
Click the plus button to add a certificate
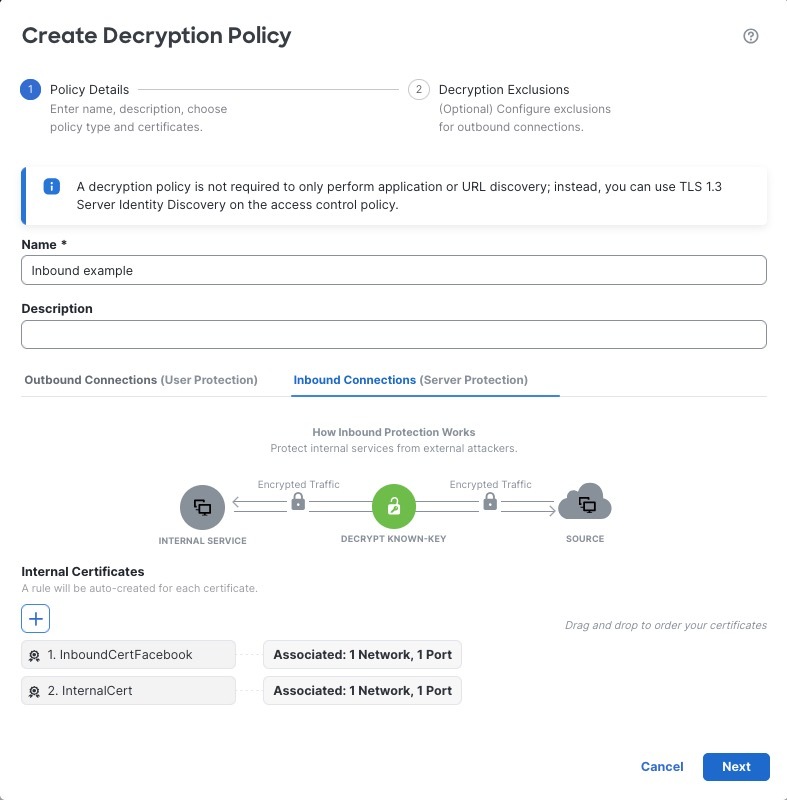point(36,618)
